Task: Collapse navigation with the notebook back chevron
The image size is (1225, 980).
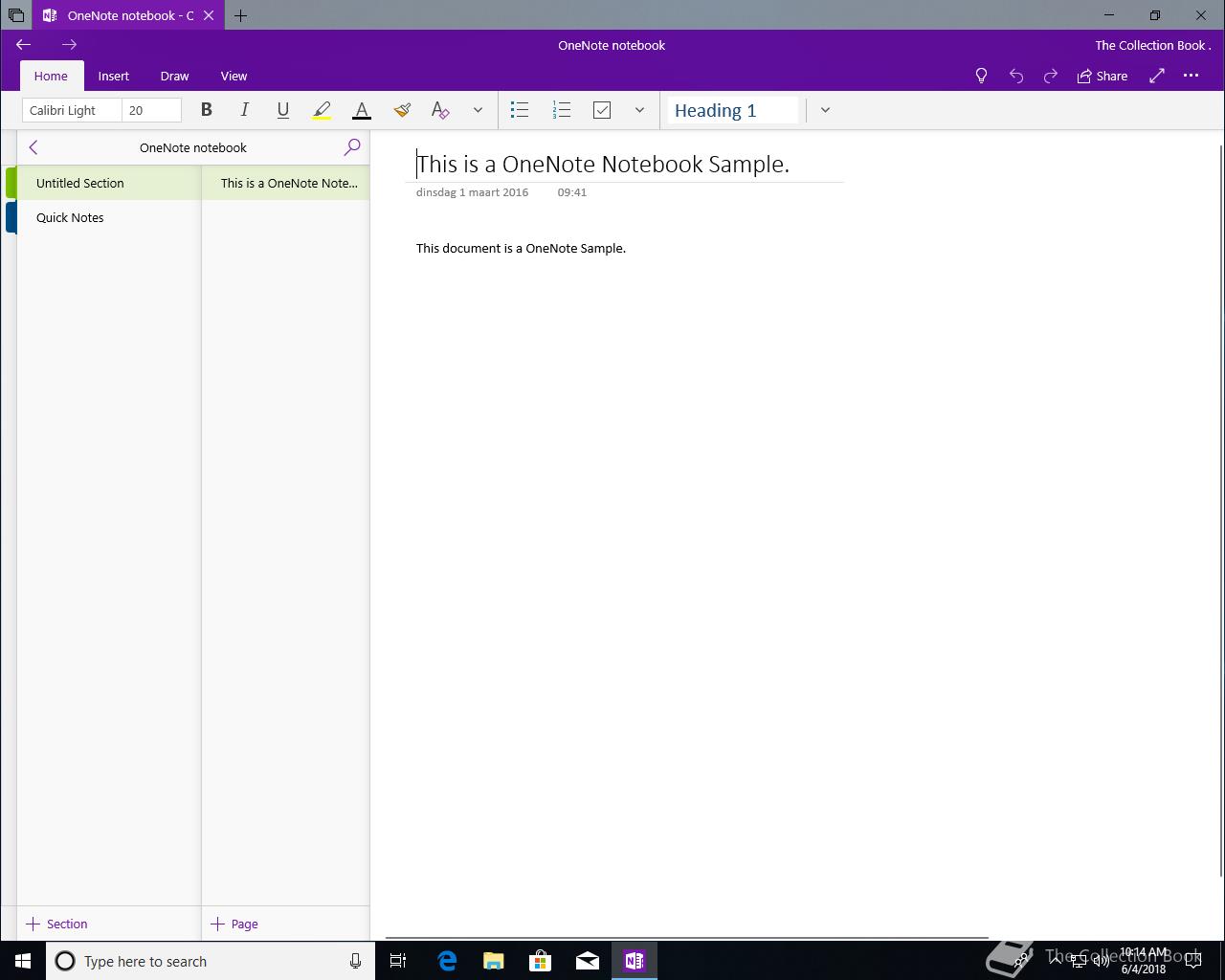Action: pyautogui.click(x=33, y=147)
